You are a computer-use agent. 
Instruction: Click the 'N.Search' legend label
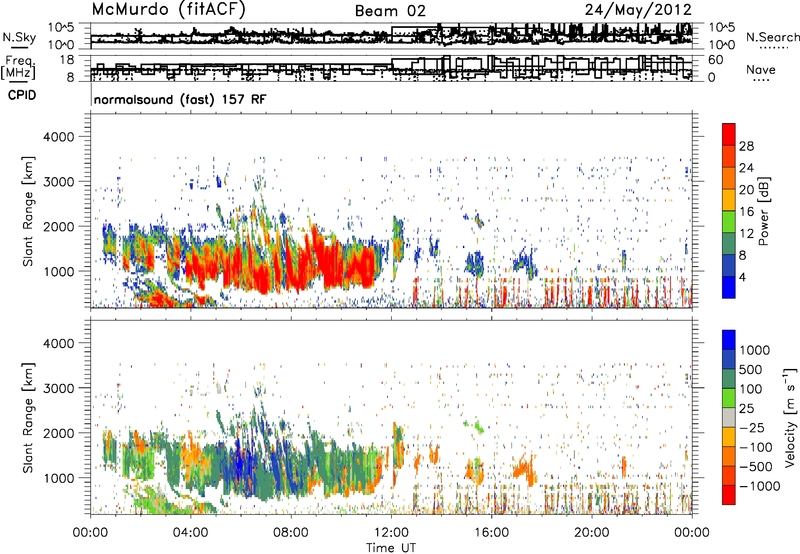point(773,37)
